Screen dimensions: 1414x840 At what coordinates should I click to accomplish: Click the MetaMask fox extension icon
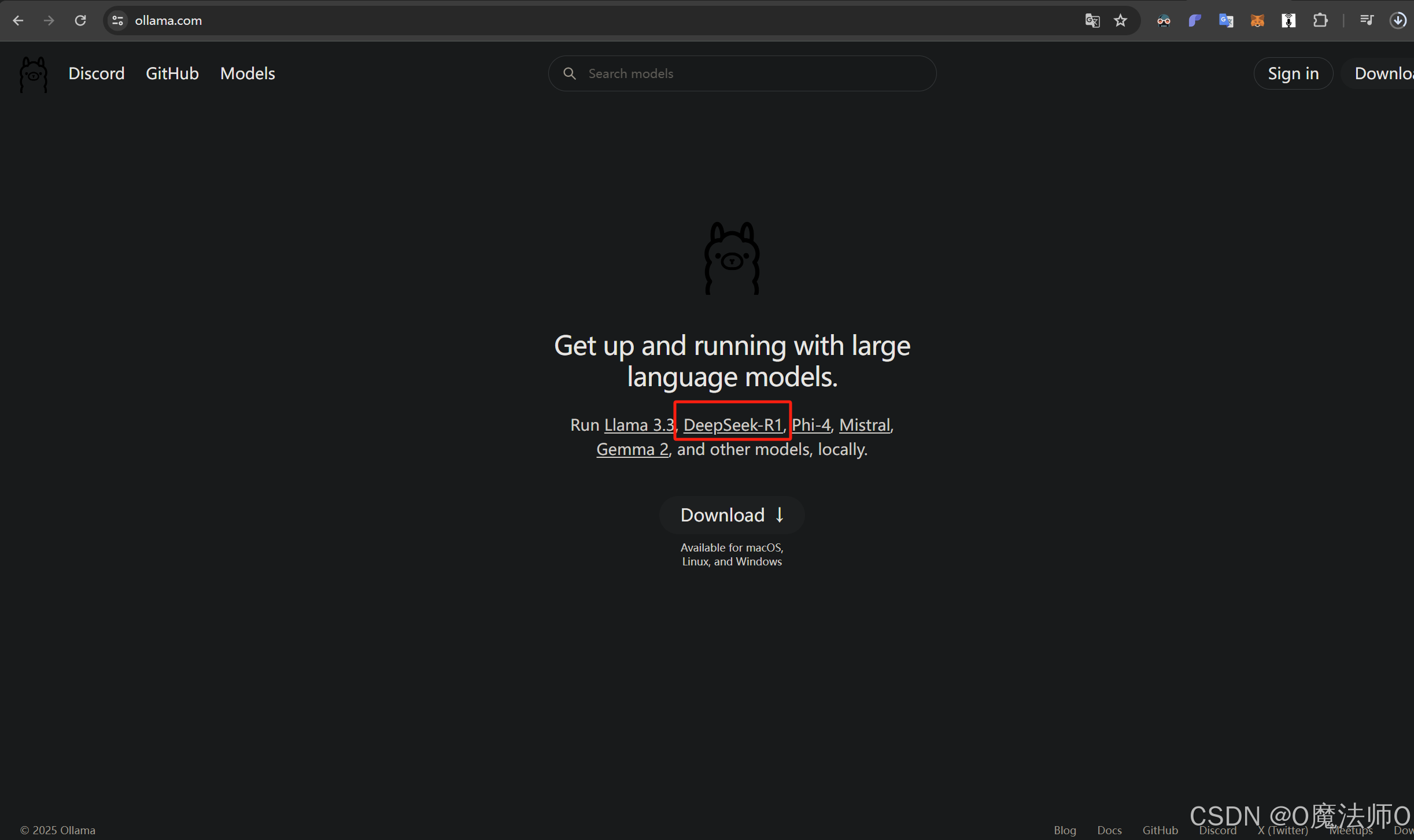click(1257, 21)
